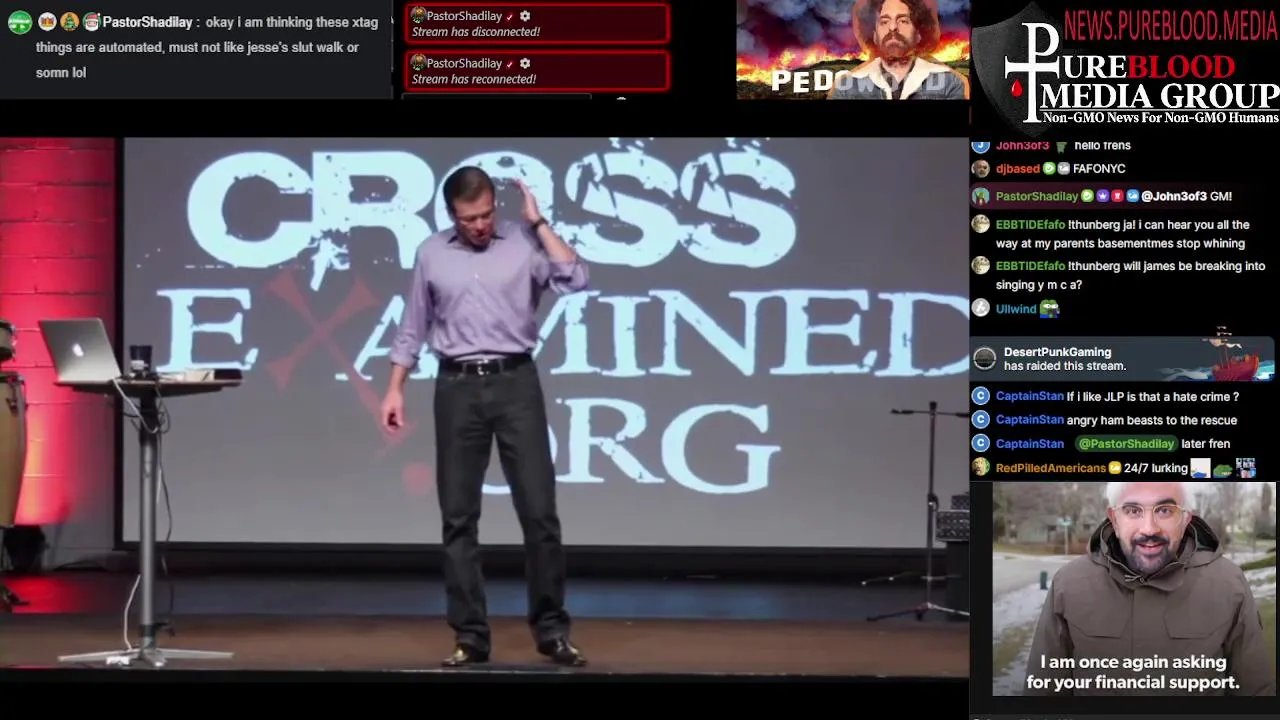Click Ullwind's avatar in the chat

pyautogui.click(x=981, y=309)
